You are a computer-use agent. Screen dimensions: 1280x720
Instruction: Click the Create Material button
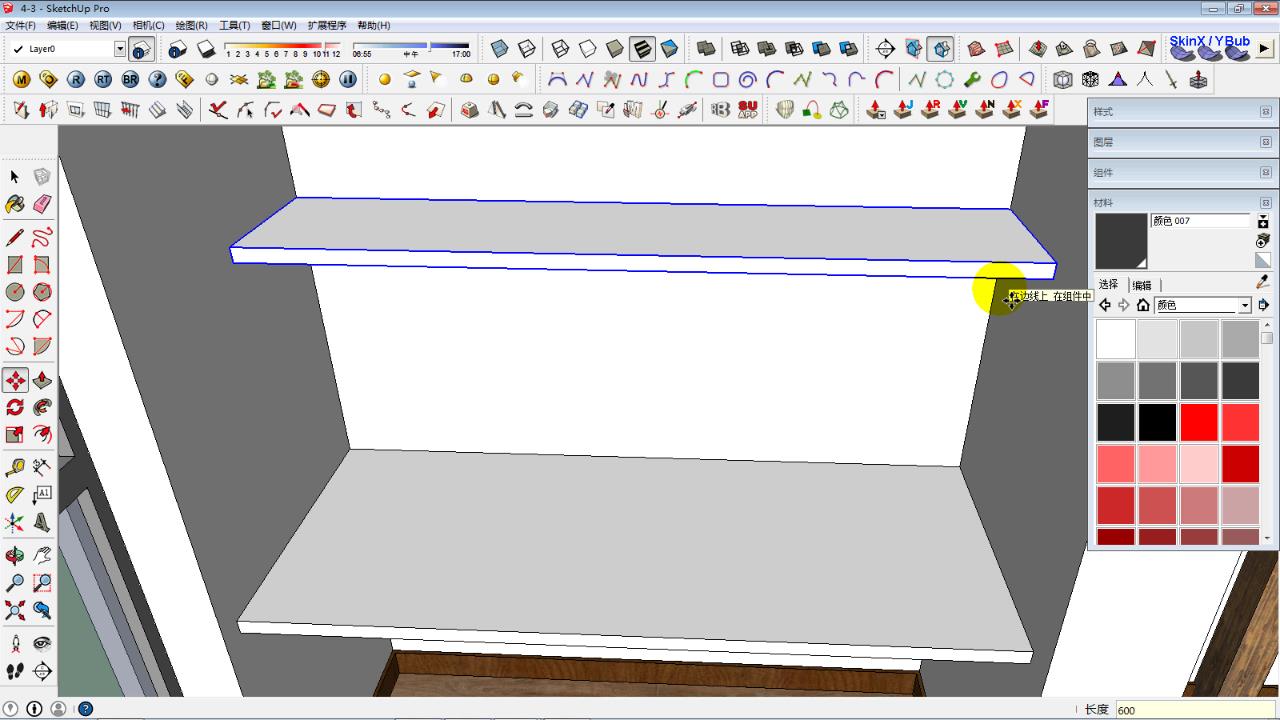click(1263, 241)
